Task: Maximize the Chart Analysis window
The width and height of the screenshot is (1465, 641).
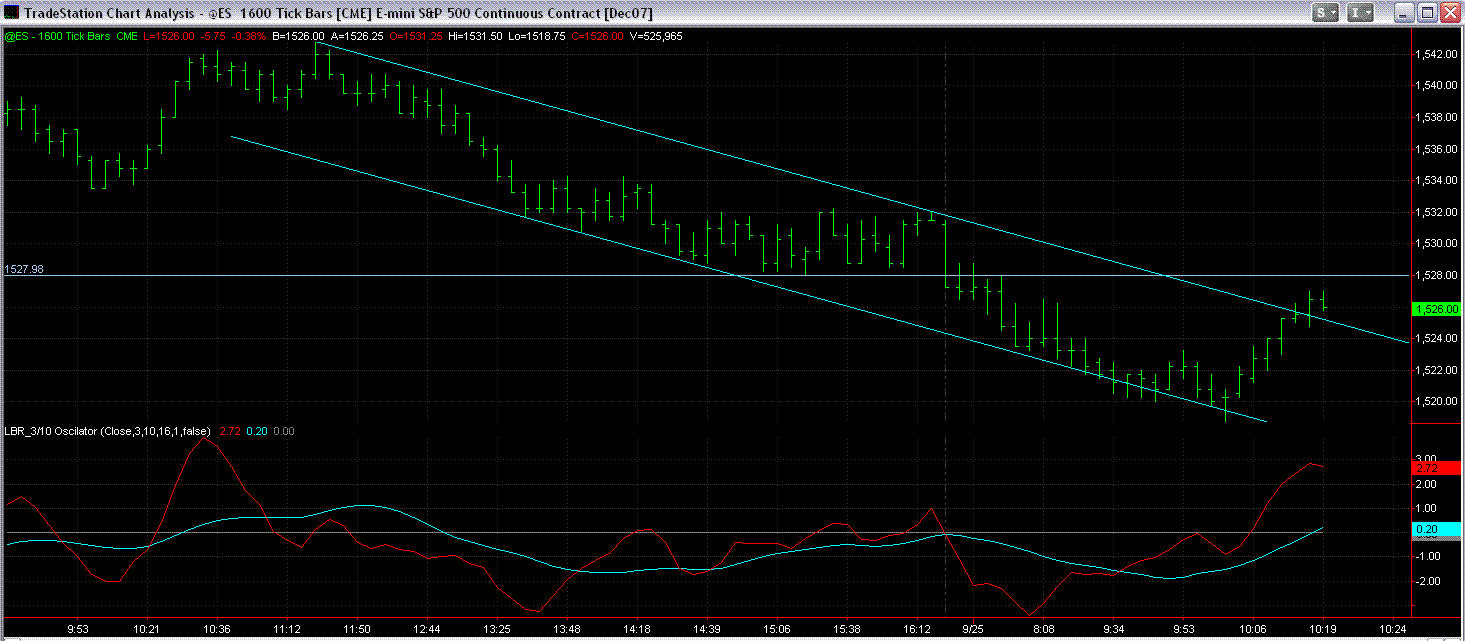Action: [x=1428, y=12]
